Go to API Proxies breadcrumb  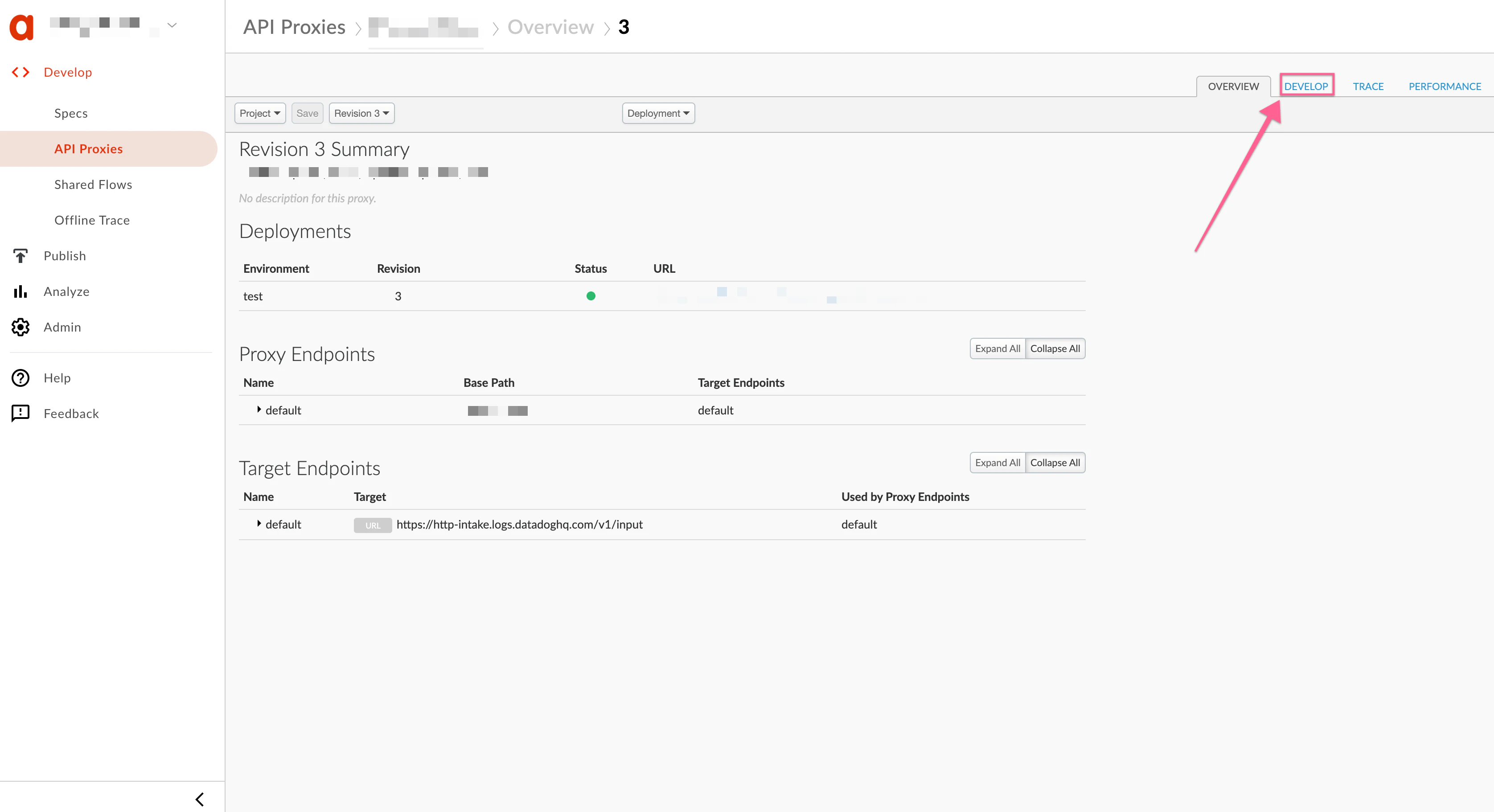coord(294,27)
